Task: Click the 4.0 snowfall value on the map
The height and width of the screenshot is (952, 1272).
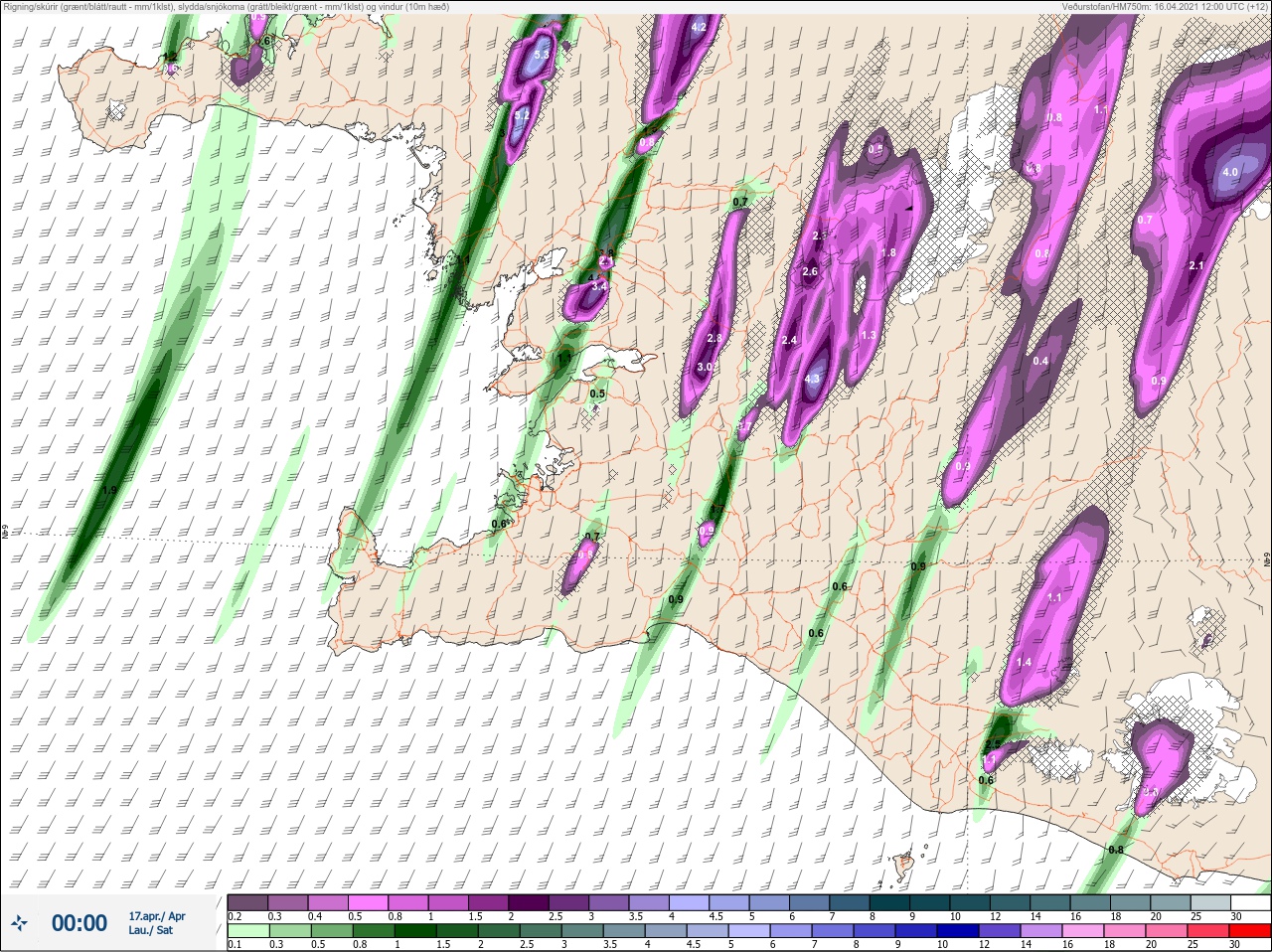Action: pos(1229,172)
